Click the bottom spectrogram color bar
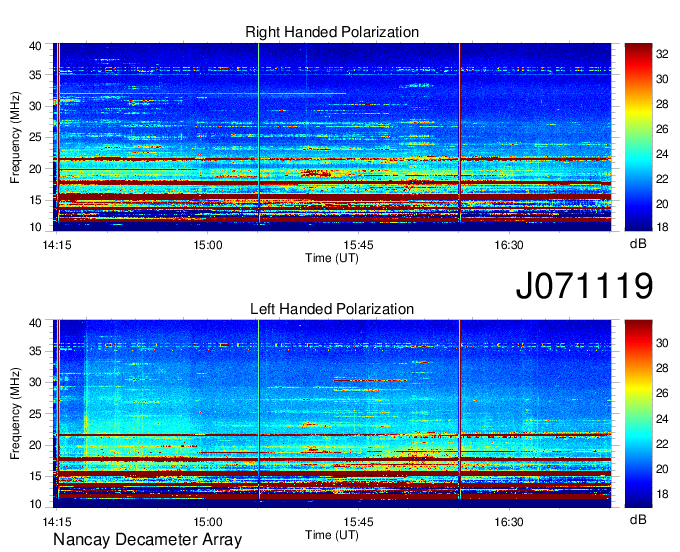Image resolution: width=680 pixels, height=552 pixels. (x=638, y=414)
